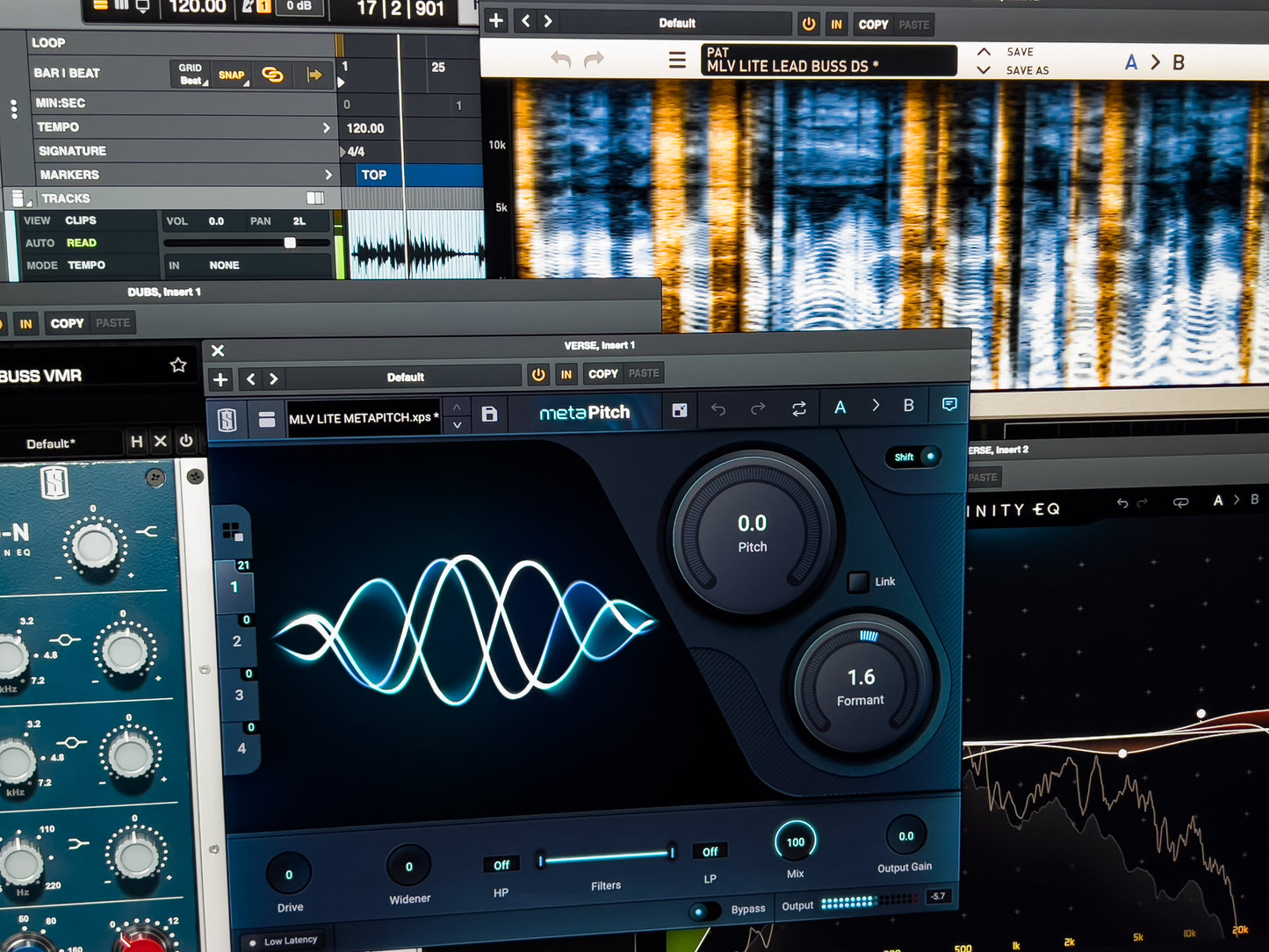Select voice slot 3 in MetaPitch

pyautogui.click(x=239, y=695)
